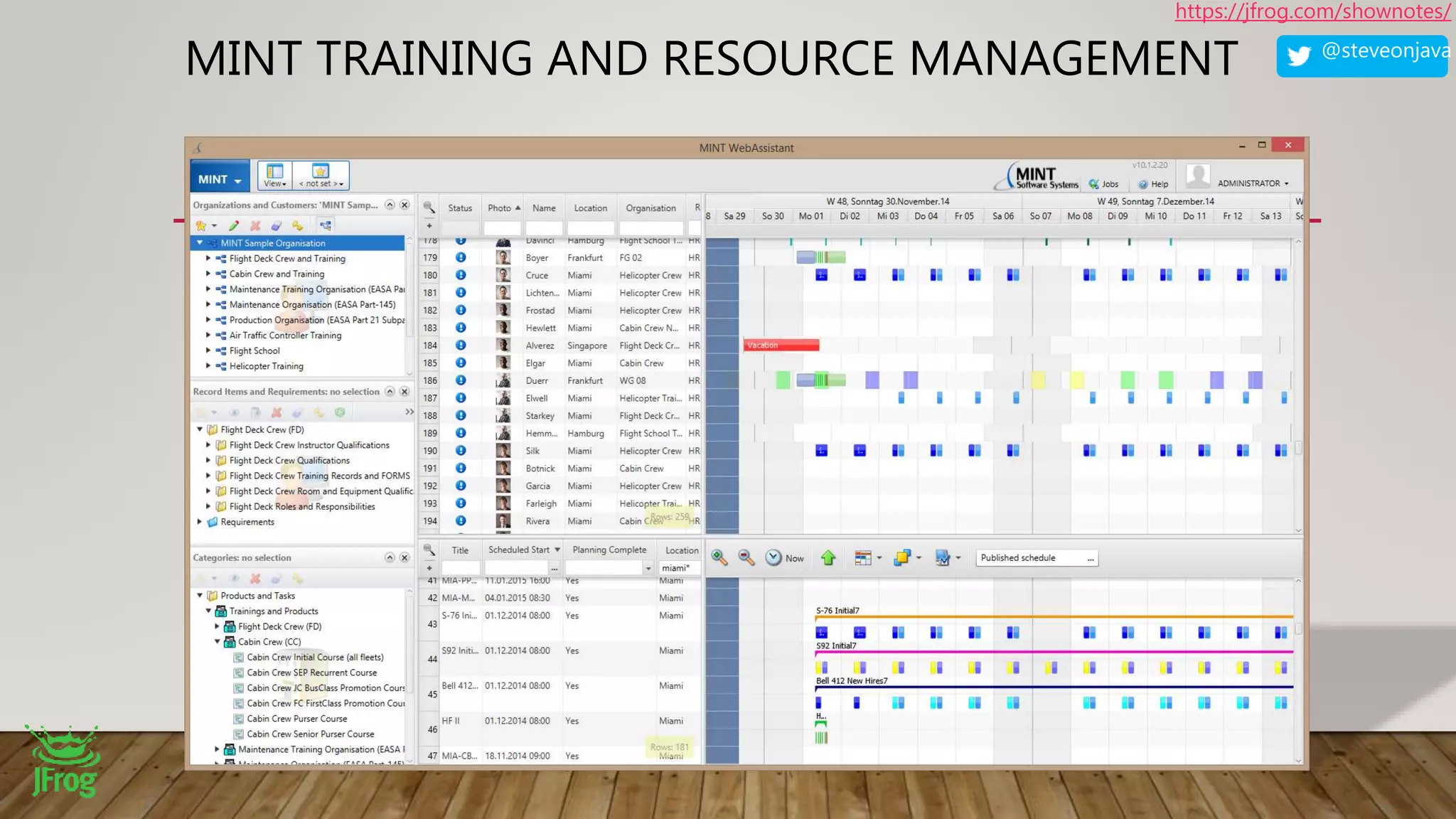Open the overlapping squares layers dropdown
The image size is (1456, 819).
[x=908, y=558]
